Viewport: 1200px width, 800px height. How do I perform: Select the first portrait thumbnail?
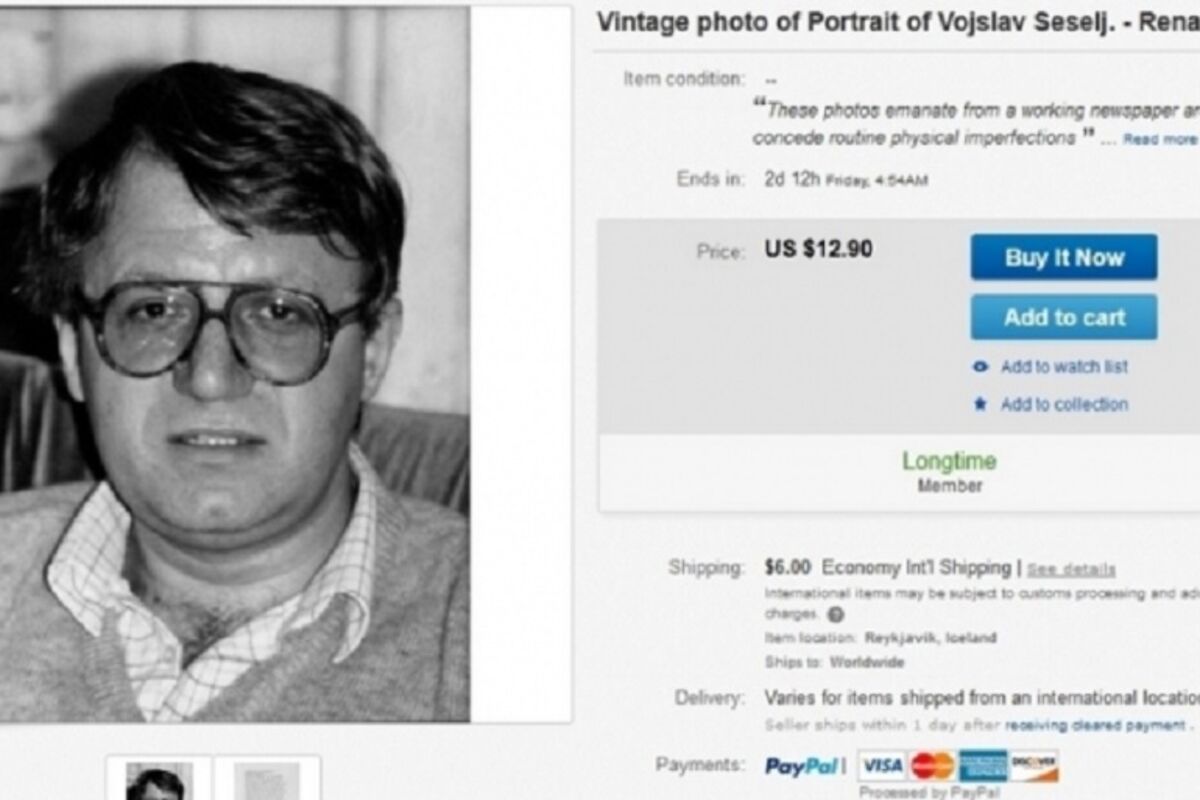(158, 780)
